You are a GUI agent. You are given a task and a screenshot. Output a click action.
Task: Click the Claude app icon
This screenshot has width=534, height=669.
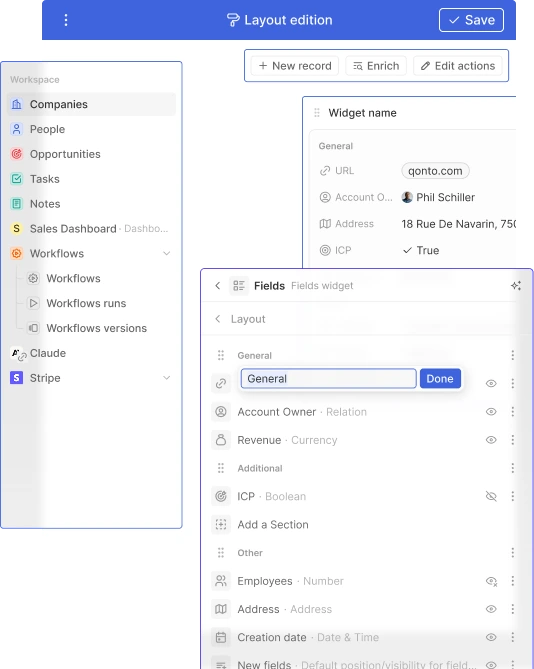(18, 353)
